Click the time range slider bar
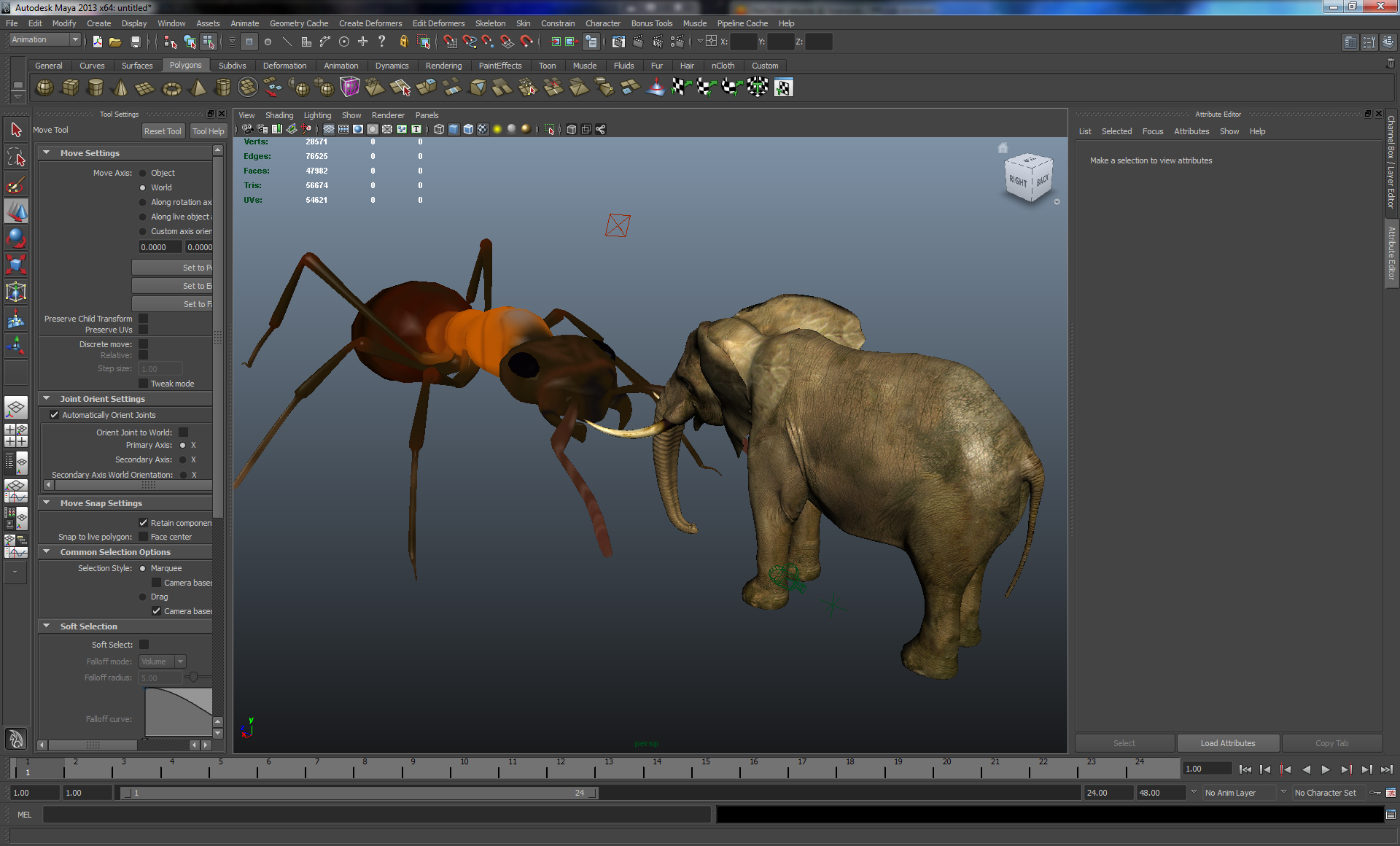This screenshot has width=1400, height=846. pyautogui.click(x=359, y=793)
